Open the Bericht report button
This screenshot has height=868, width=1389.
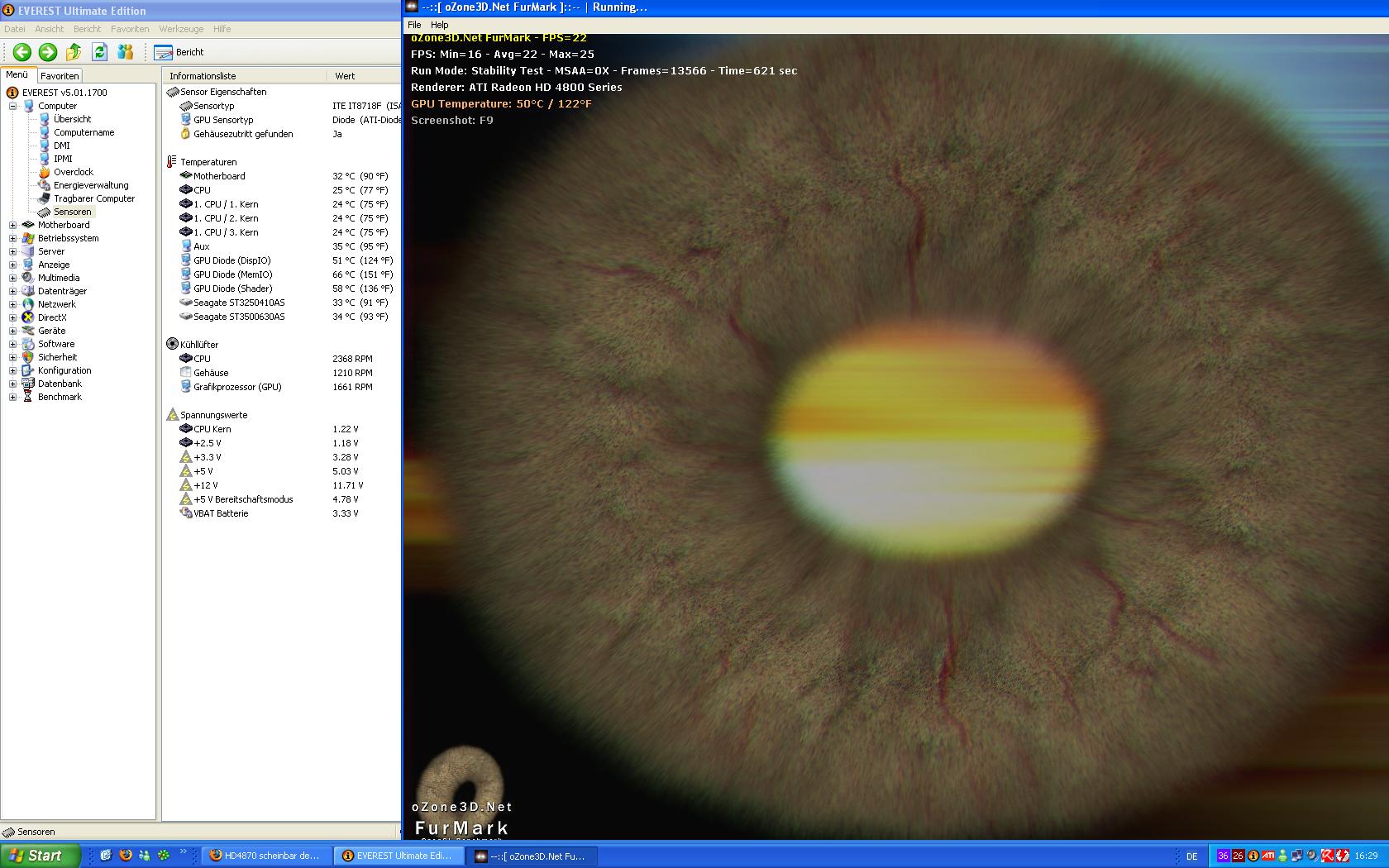179,52
